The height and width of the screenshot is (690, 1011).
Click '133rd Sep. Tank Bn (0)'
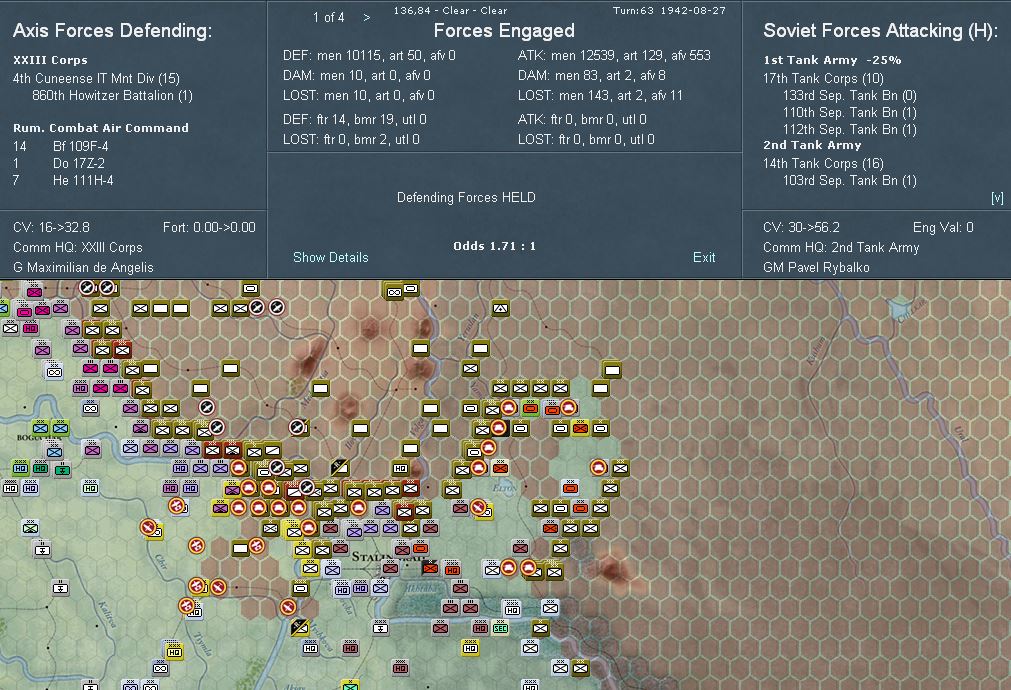click(850, 95)
